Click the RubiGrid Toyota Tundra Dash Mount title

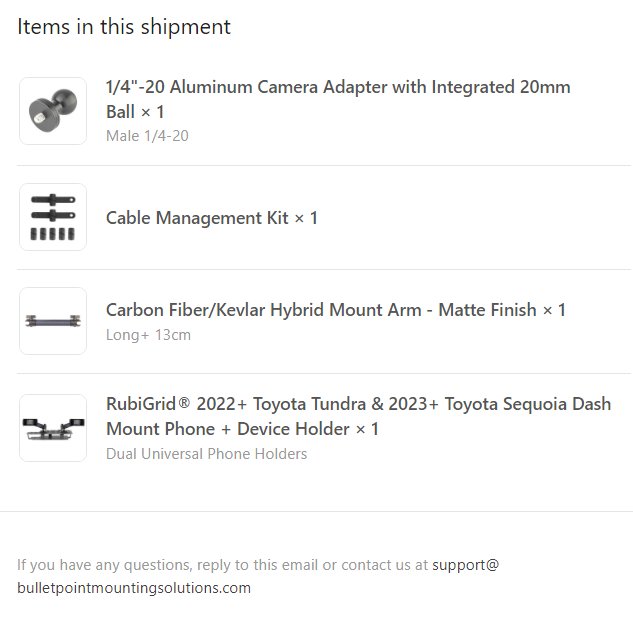point(358,416)
